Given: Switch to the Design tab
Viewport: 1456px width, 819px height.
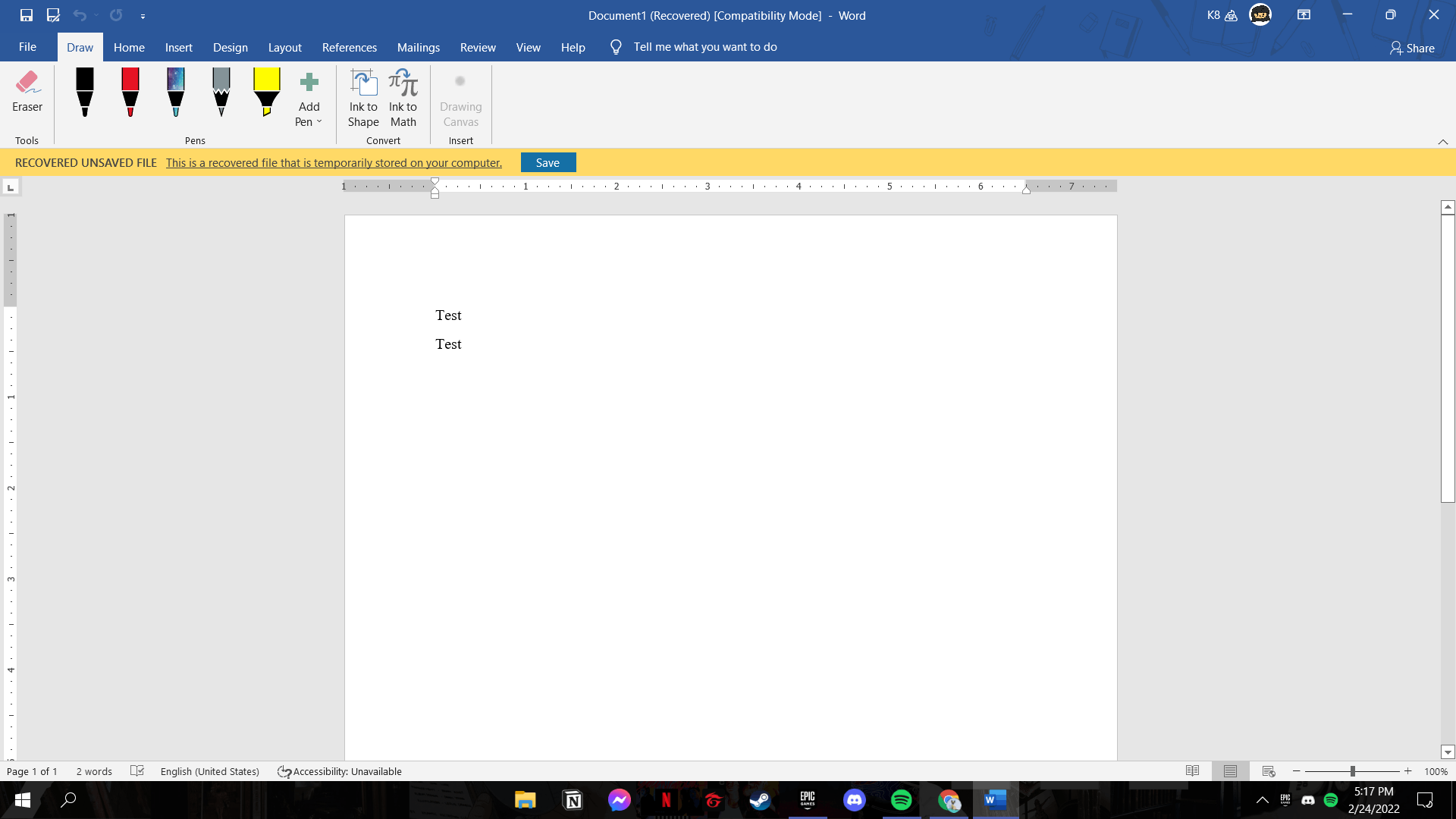Looking at the screenshot, I should pyautogui.click(x=231, y=47).
